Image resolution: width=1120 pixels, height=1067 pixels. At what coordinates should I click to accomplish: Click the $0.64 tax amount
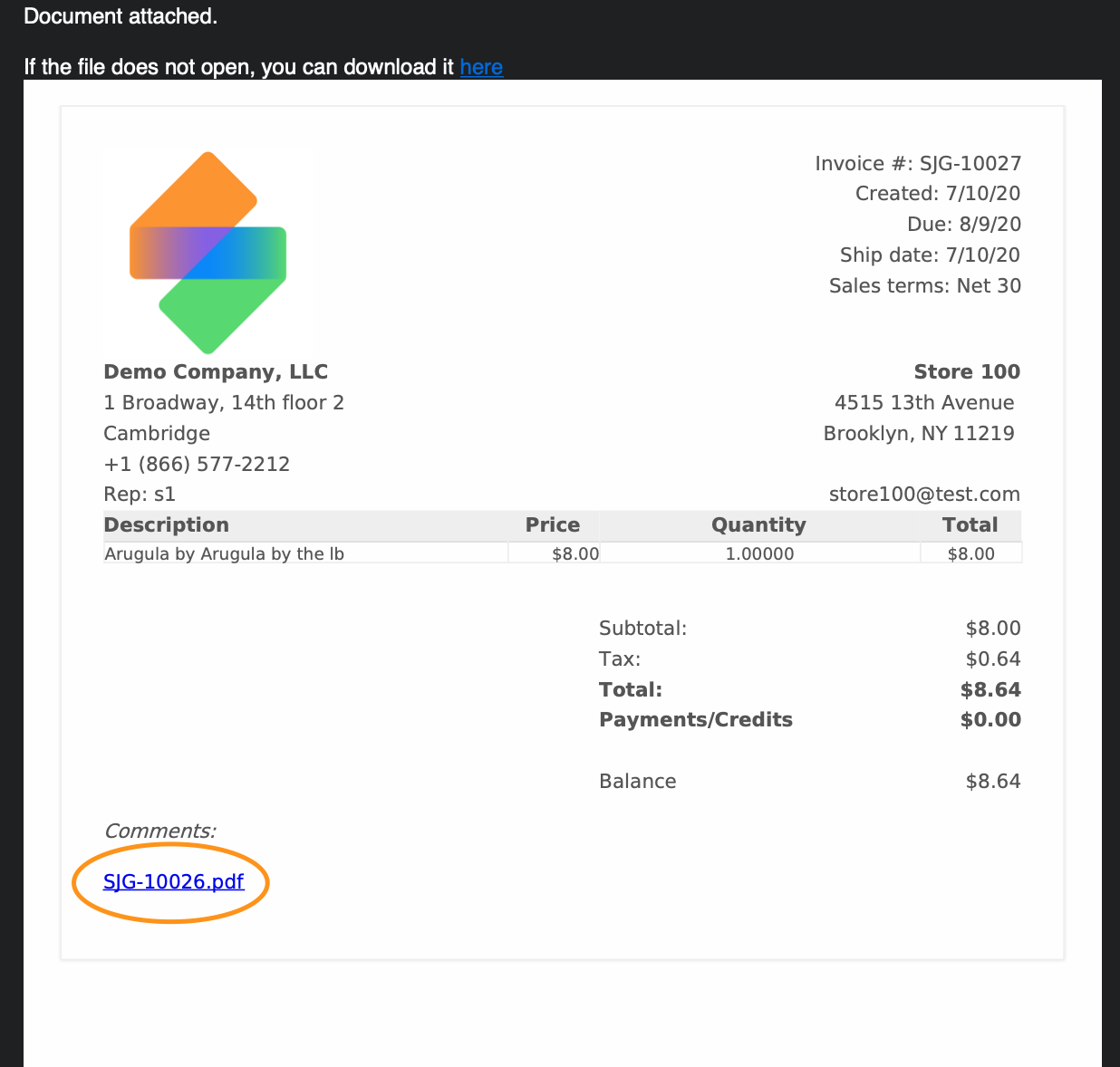coord(993,658)
